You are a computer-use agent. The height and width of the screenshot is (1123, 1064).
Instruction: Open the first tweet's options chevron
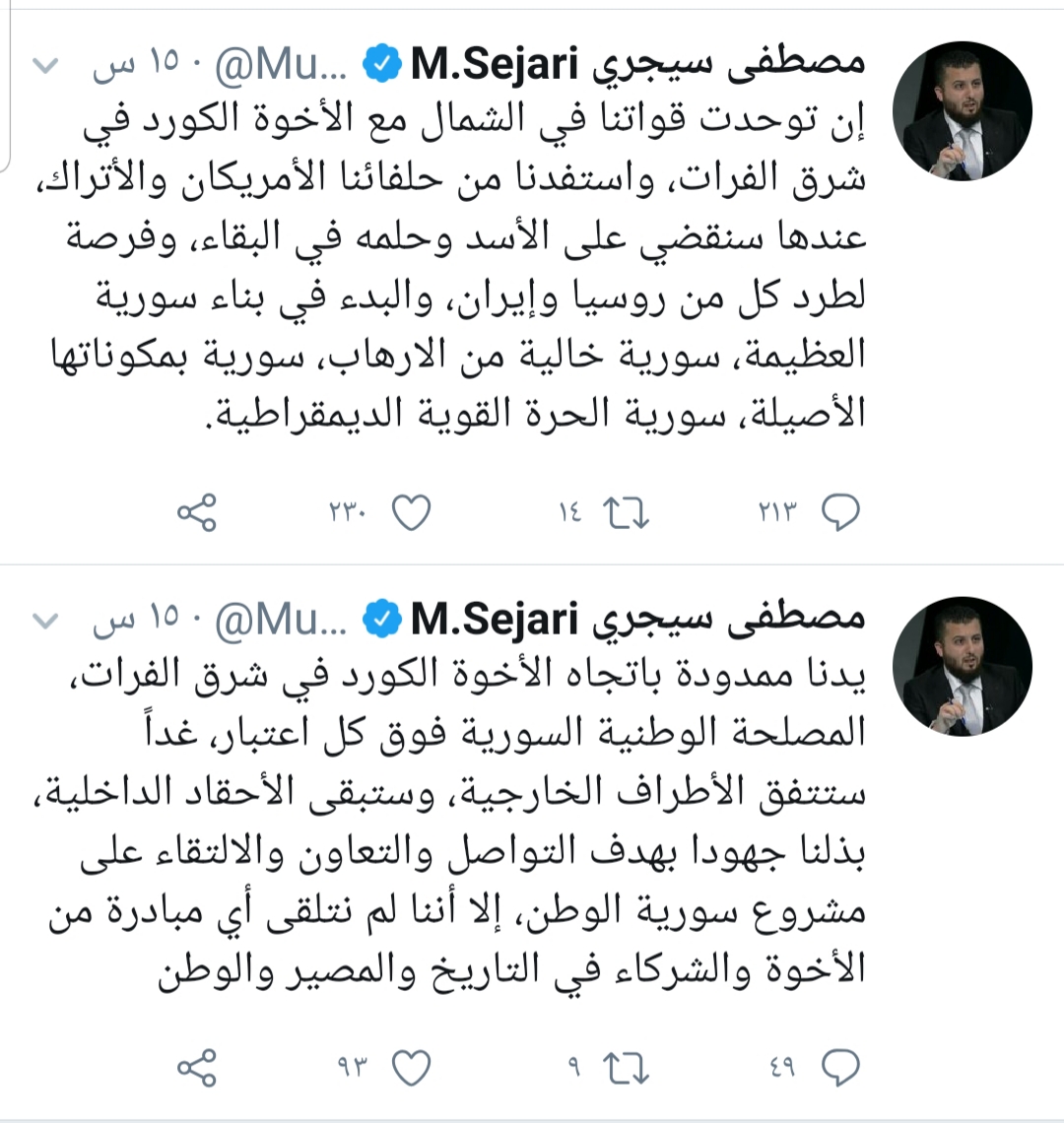46,67
